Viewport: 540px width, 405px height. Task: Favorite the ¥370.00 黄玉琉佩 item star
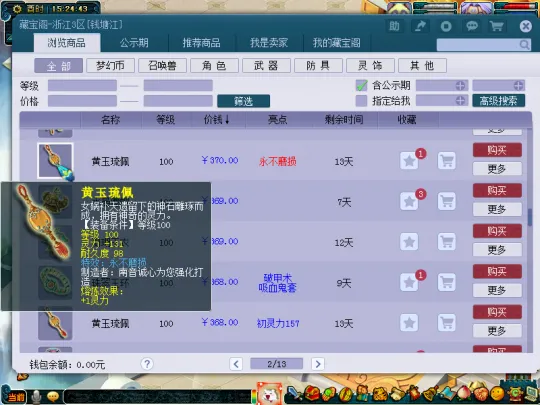(409, 161)
